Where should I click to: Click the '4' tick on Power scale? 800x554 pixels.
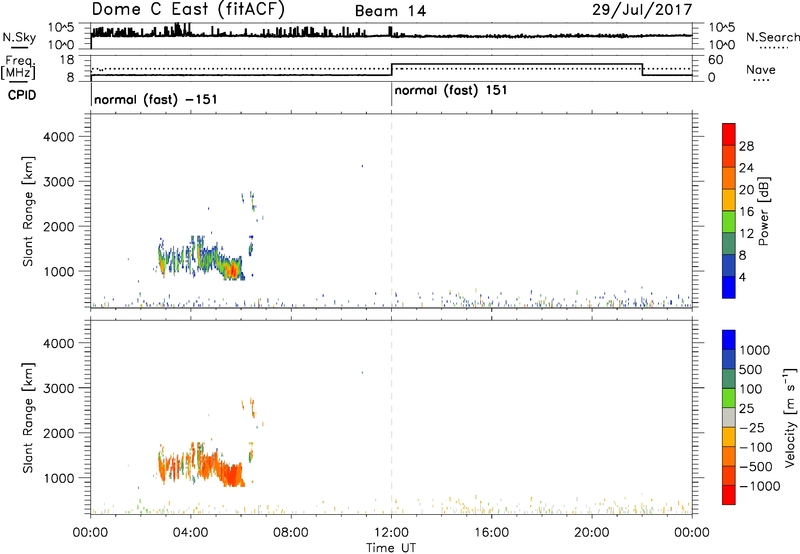click(x=742, y=277)
